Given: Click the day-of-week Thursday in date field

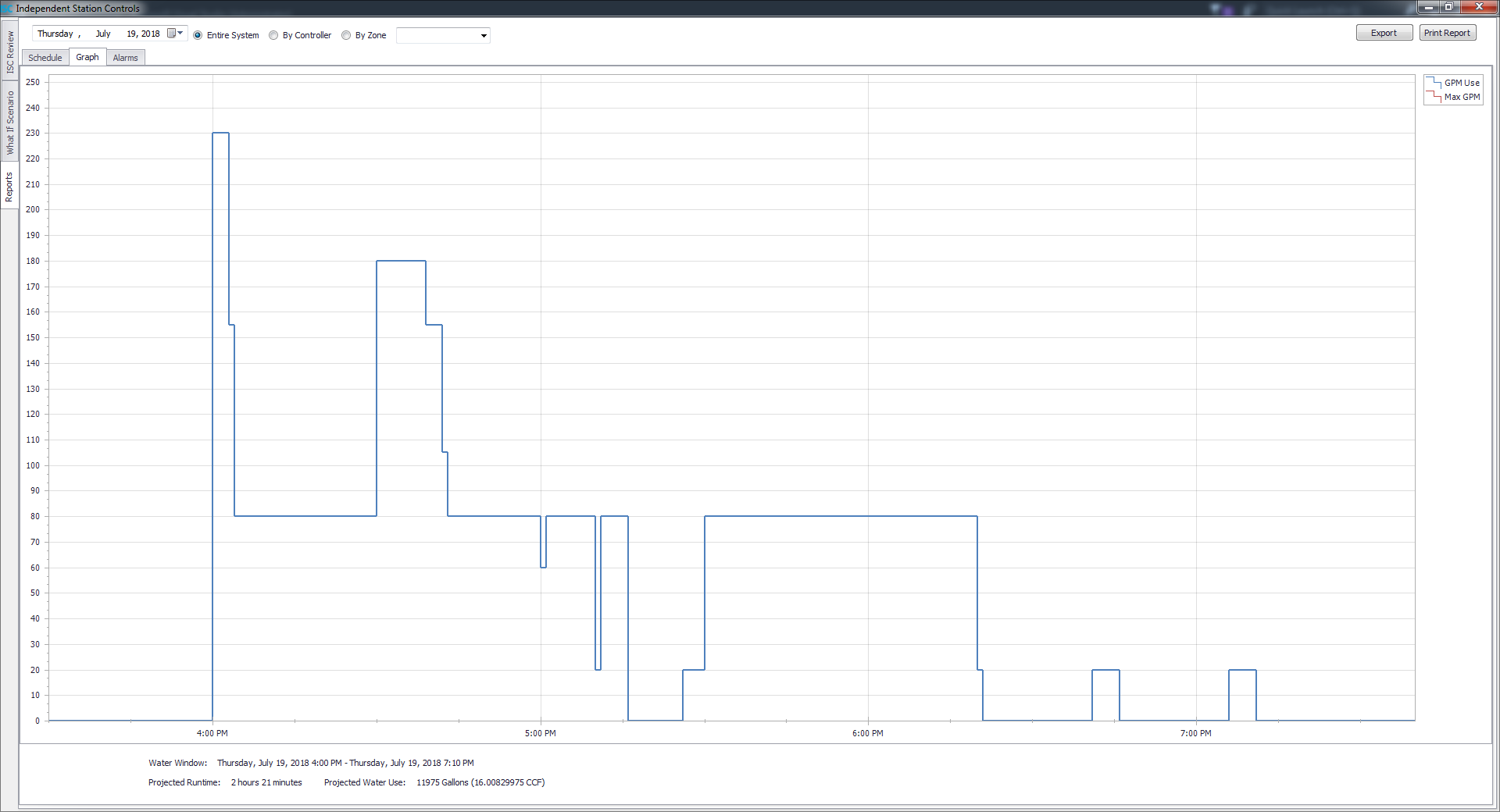Looking at the screenshot, I should [55, 34].
